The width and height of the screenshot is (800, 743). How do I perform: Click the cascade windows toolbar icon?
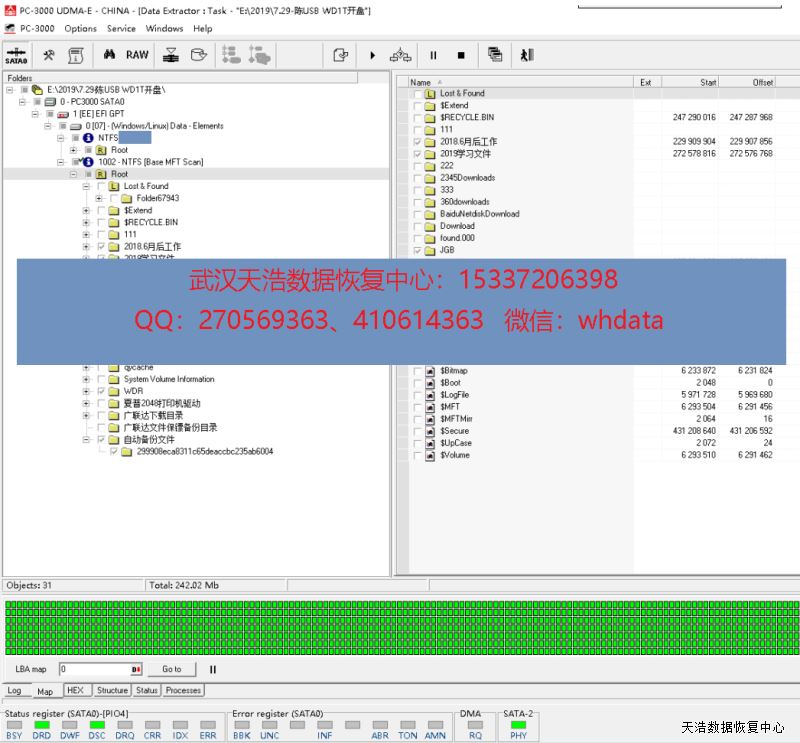(x=495, y=55)
